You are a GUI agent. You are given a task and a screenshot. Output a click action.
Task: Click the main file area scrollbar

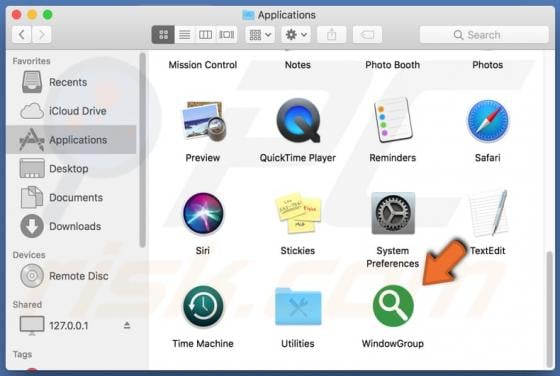[550, 309]
